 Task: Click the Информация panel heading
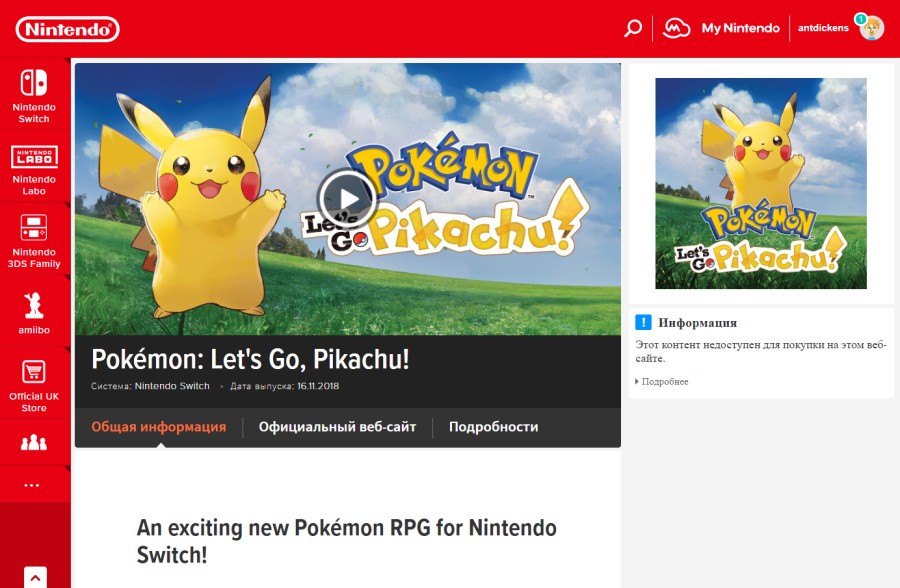(x=697, y=323)
